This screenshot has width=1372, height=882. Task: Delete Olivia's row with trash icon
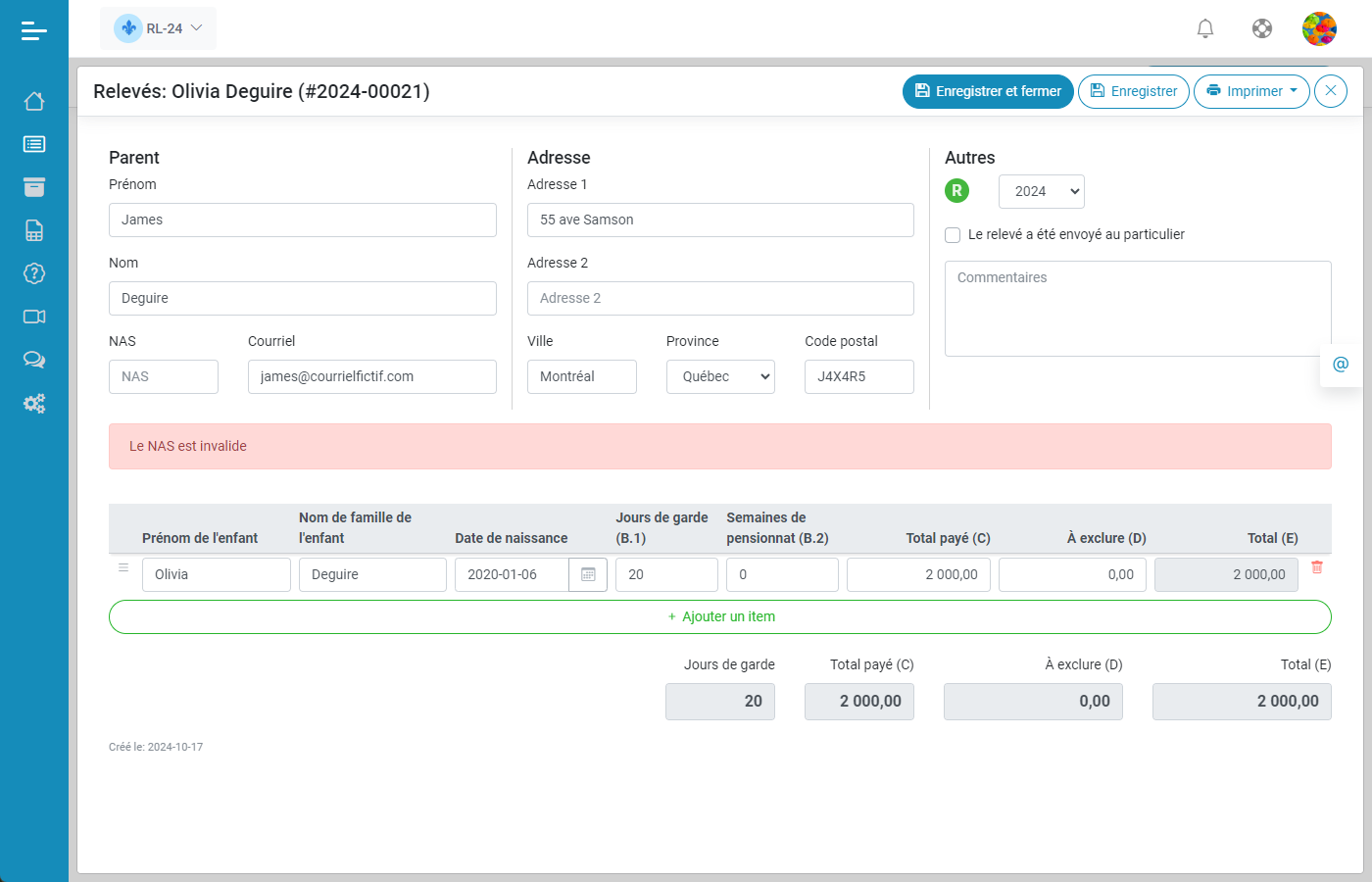pyautogui.click(x=1317, y=567)
